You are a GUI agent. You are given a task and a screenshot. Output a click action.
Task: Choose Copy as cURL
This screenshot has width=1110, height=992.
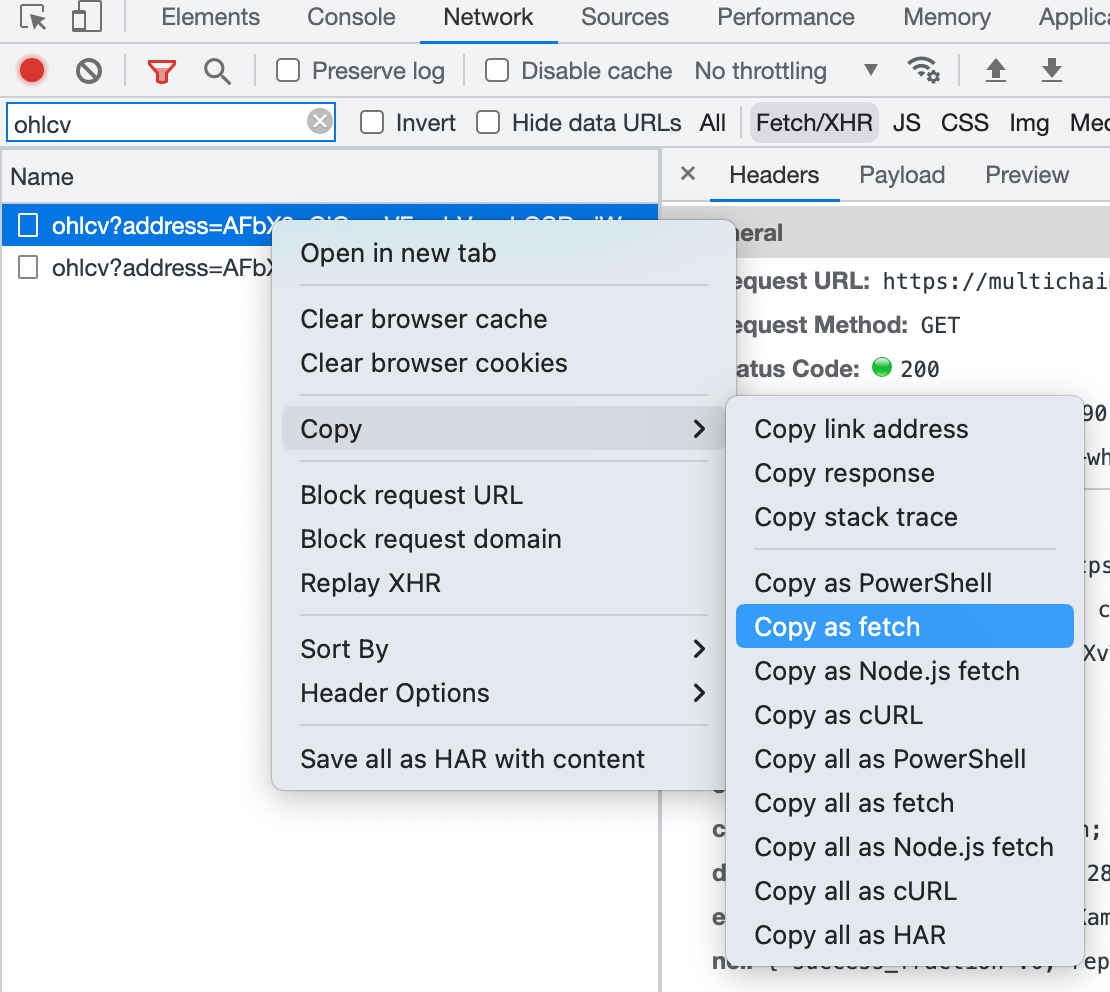pyautogui.click(x=838, y=715)
